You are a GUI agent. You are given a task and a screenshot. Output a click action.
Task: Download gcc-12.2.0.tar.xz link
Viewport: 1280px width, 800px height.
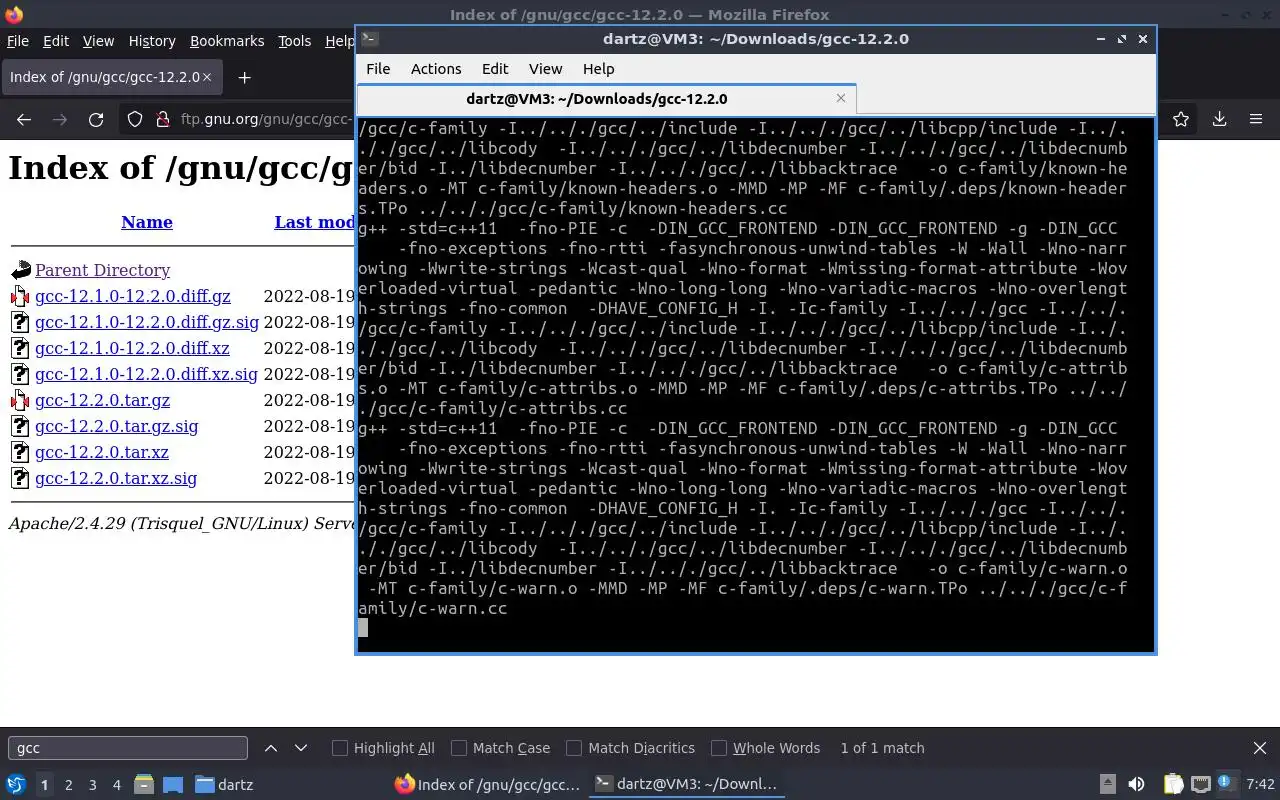coord(101,452)
